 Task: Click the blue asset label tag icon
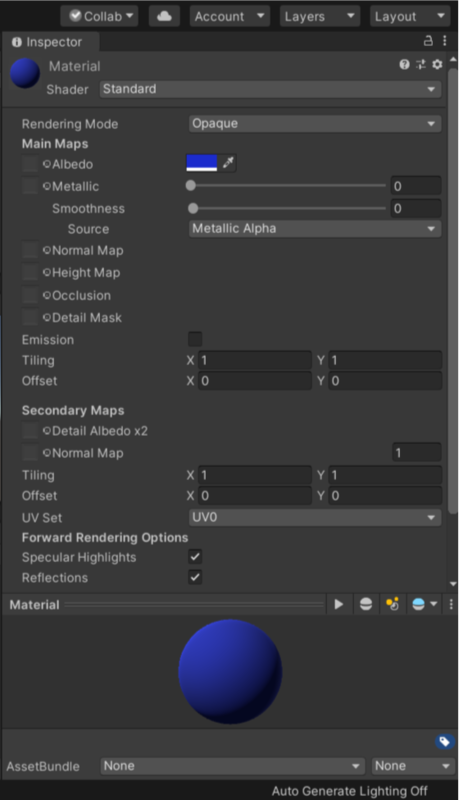(x=444, y=741)
